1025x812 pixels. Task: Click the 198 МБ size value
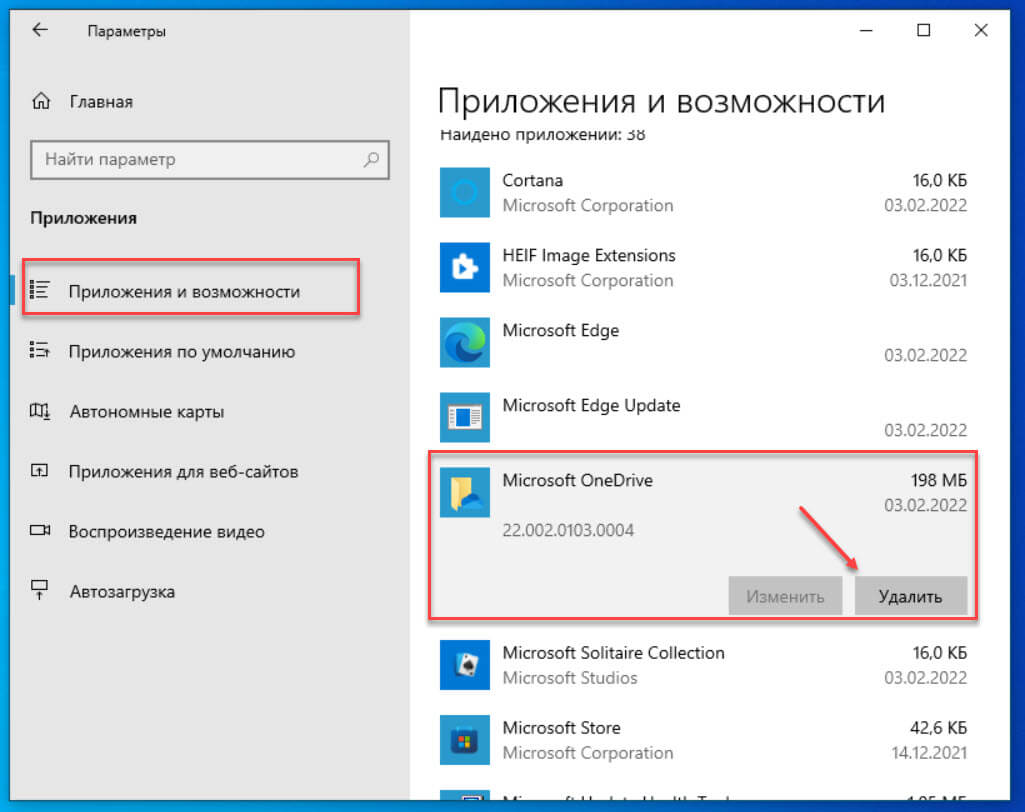[939, 481]
